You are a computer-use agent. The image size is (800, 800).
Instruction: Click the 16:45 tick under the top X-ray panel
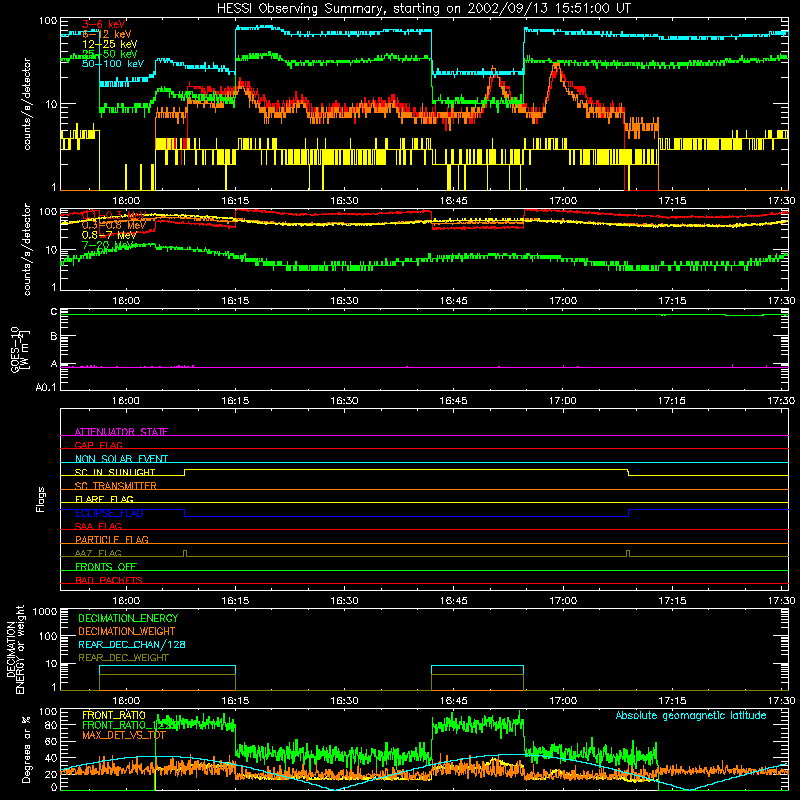453,201
